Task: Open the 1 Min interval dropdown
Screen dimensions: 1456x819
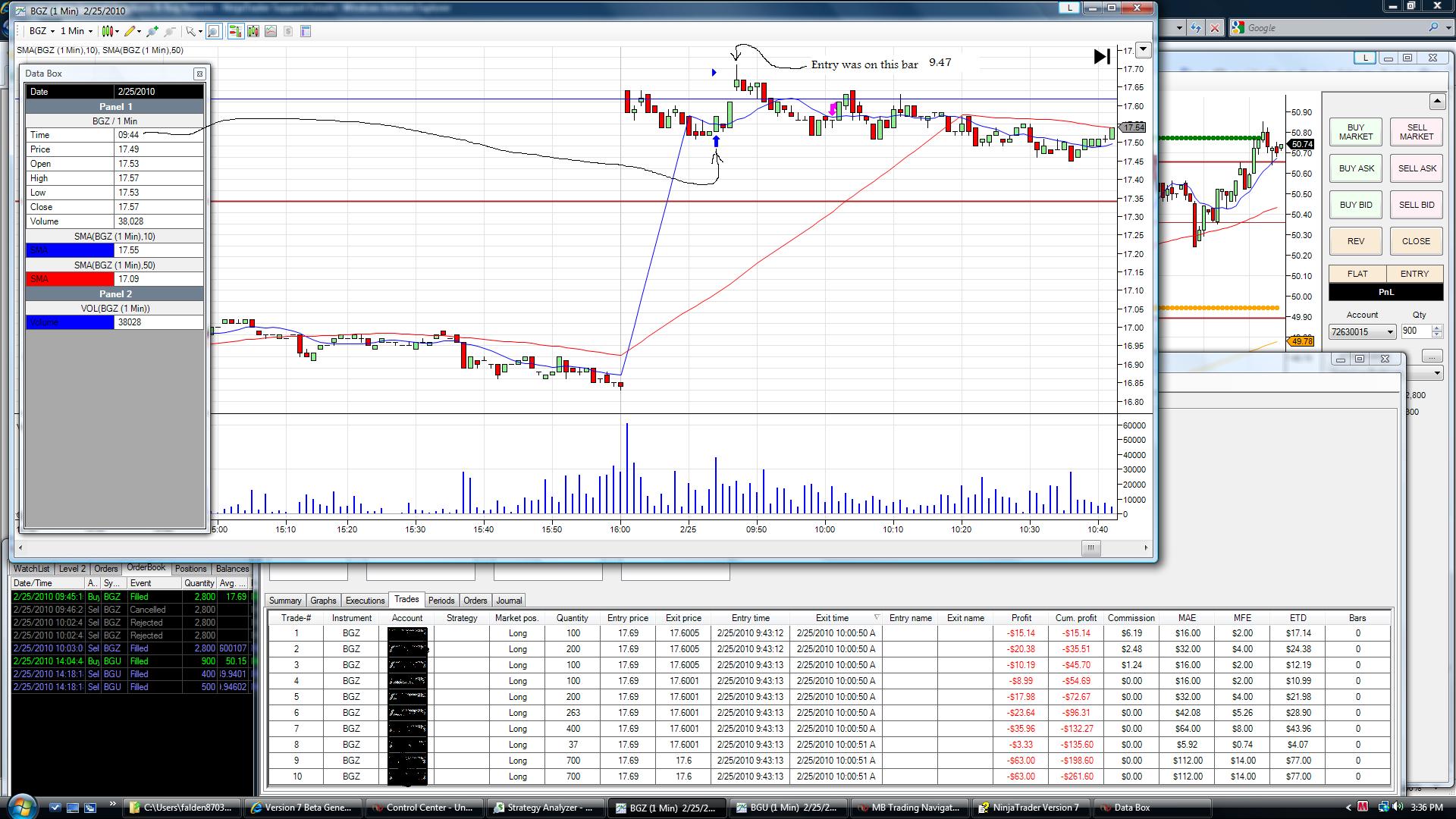Action: coord(77,31)
